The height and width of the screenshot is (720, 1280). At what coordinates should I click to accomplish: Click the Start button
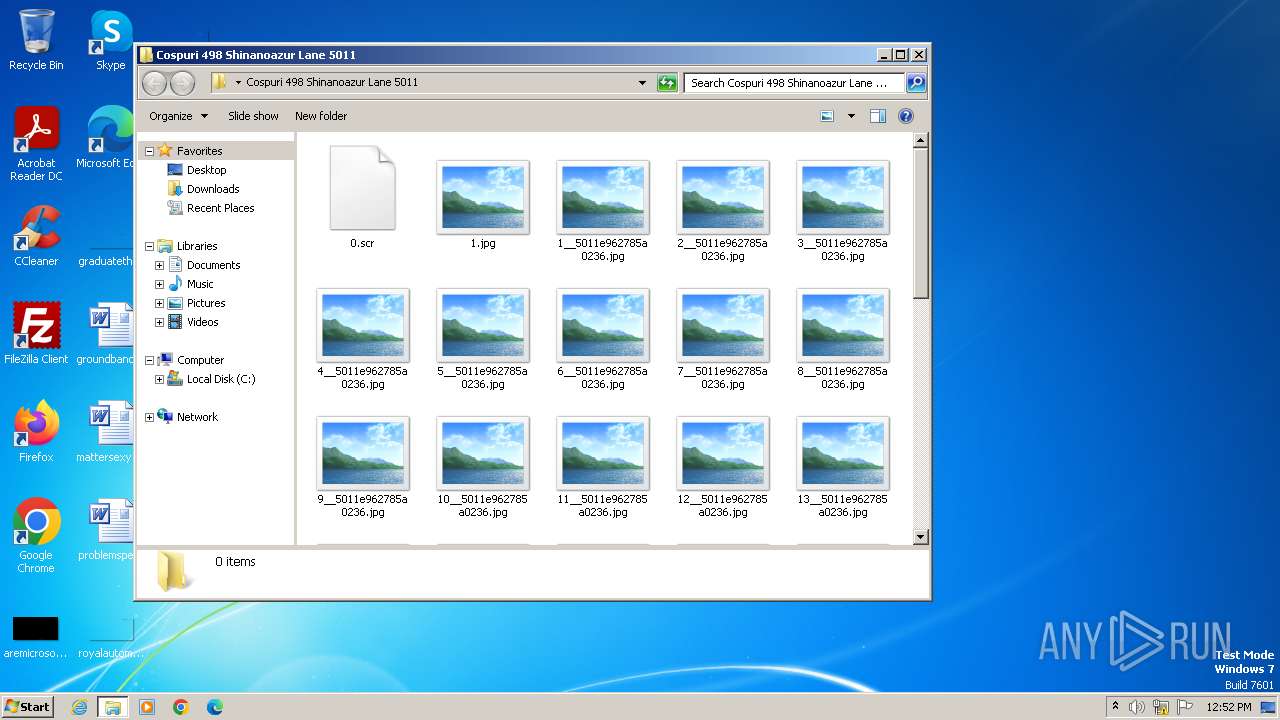27,706
